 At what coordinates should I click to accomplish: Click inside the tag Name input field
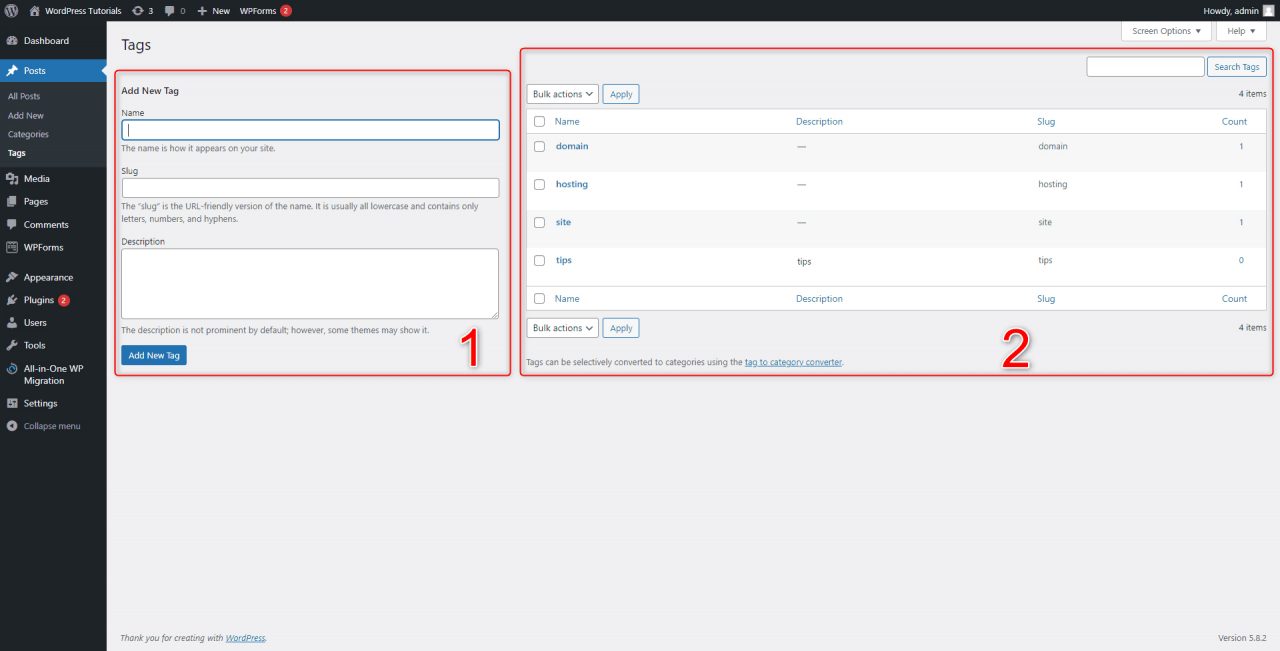click(x=310, y=129)
